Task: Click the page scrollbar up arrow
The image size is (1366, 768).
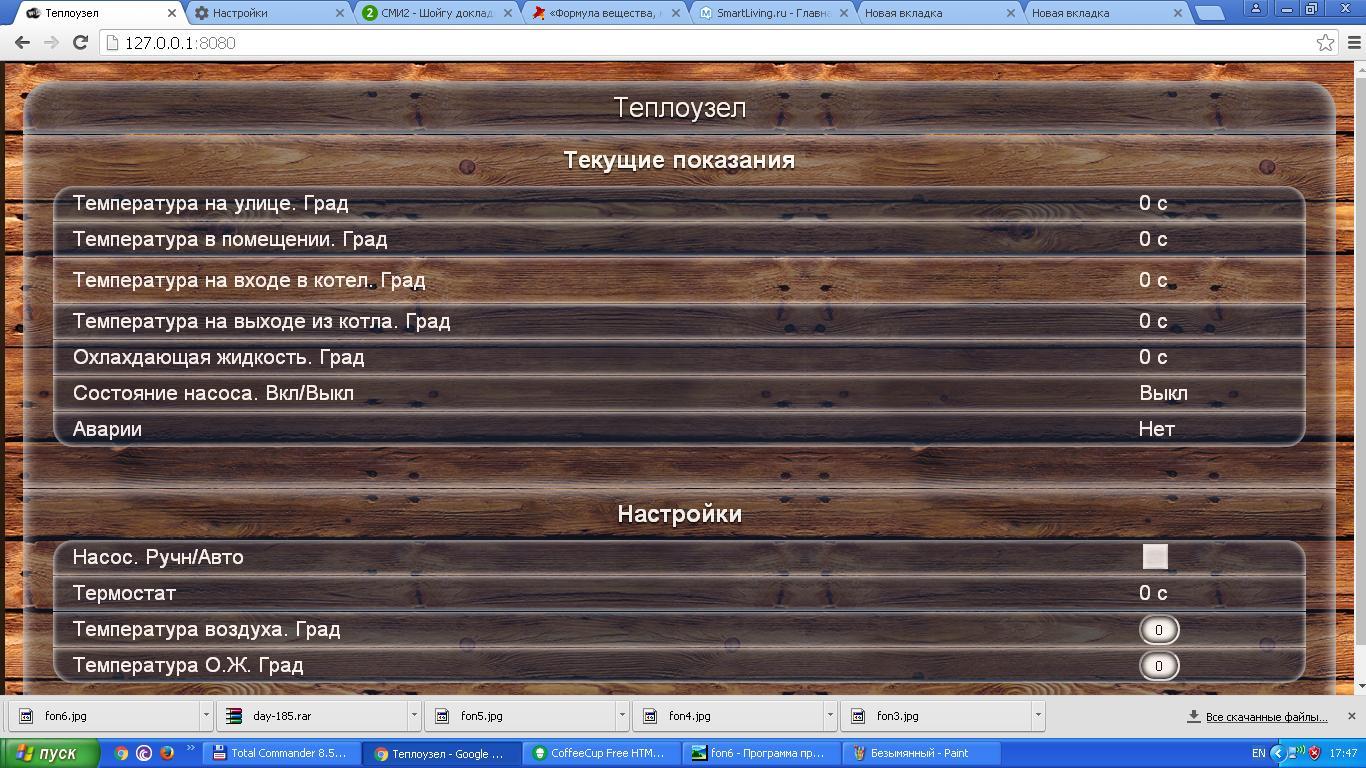Action: pyautogui.click(x=1359, y=69)
